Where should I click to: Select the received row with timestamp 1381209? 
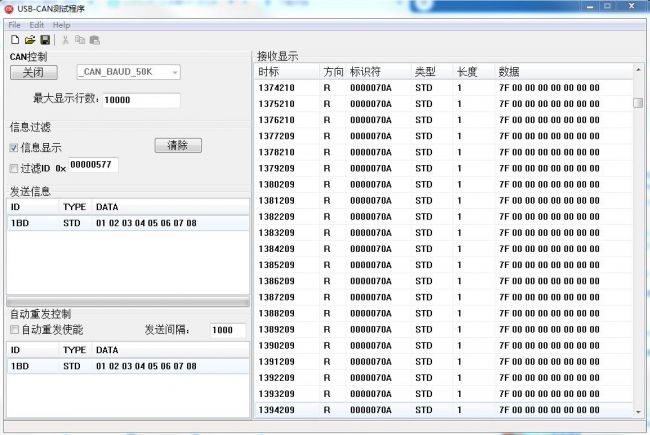point(444,201)
